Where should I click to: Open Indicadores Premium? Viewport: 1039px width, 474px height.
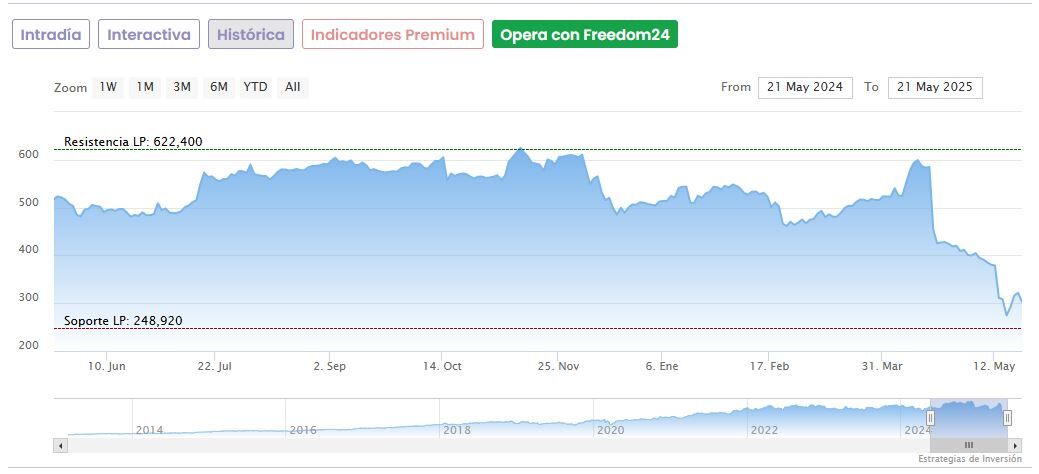coord(392,35)
